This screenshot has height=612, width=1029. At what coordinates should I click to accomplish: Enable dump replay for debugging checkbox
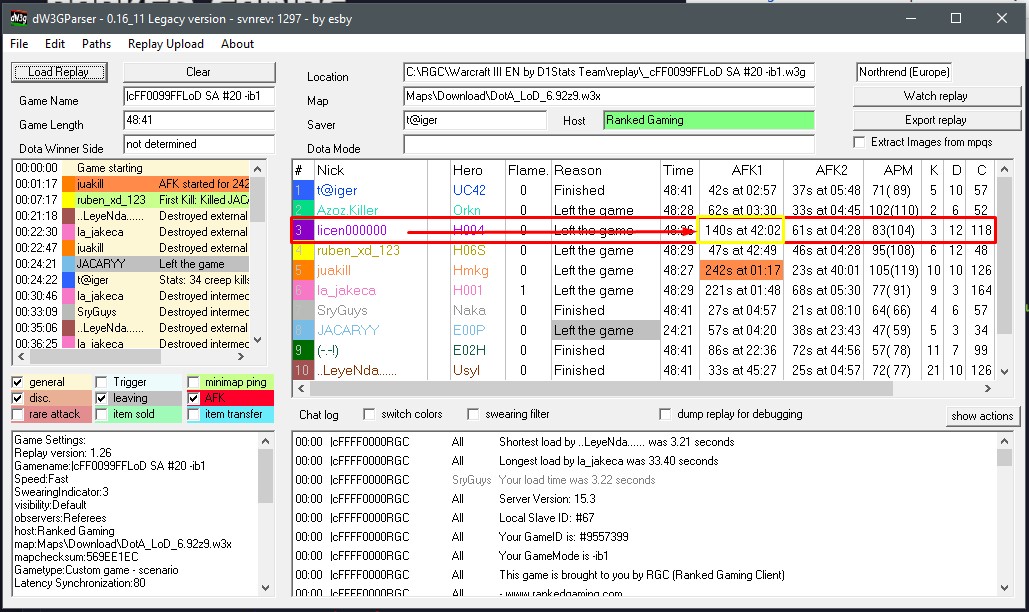[665, 415]
